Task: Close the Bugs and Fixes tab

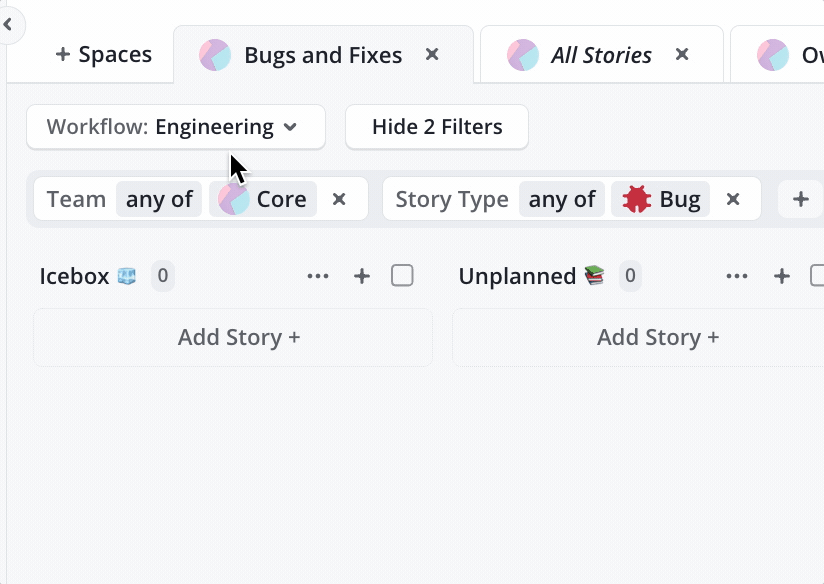Action: point(432,54)
